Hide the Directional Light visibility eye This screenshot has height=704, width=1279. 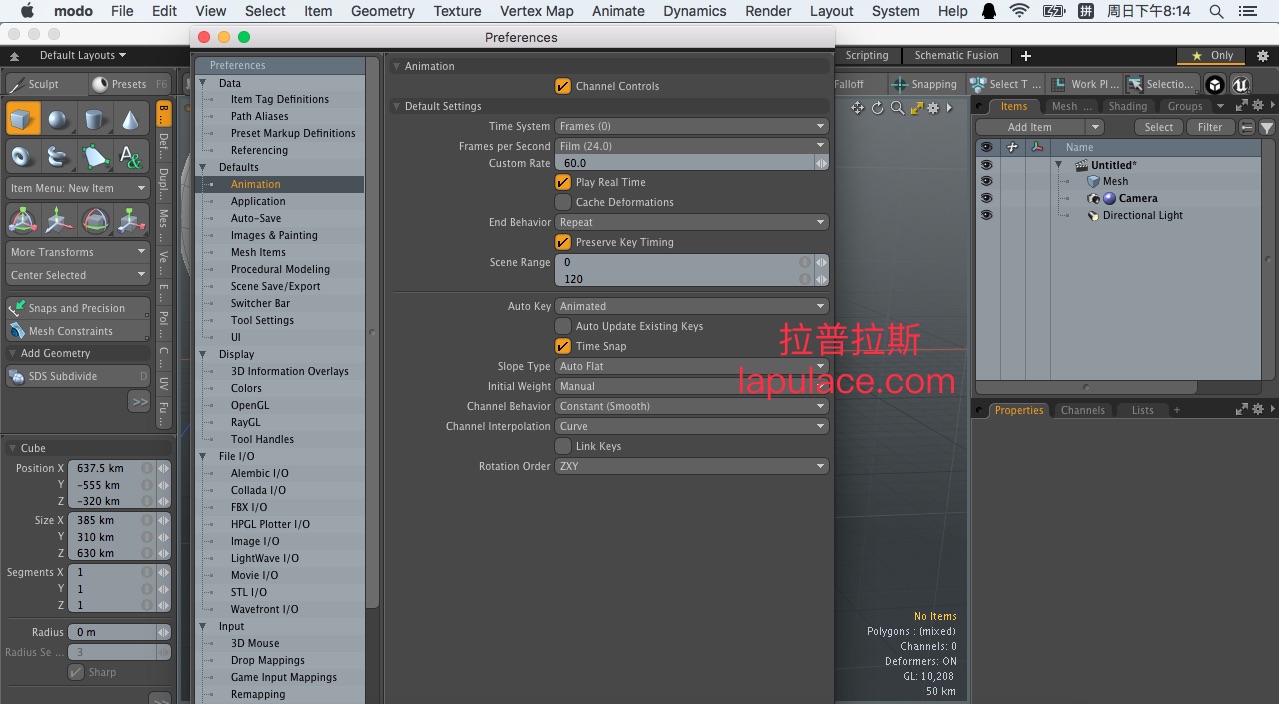(987, 215)
